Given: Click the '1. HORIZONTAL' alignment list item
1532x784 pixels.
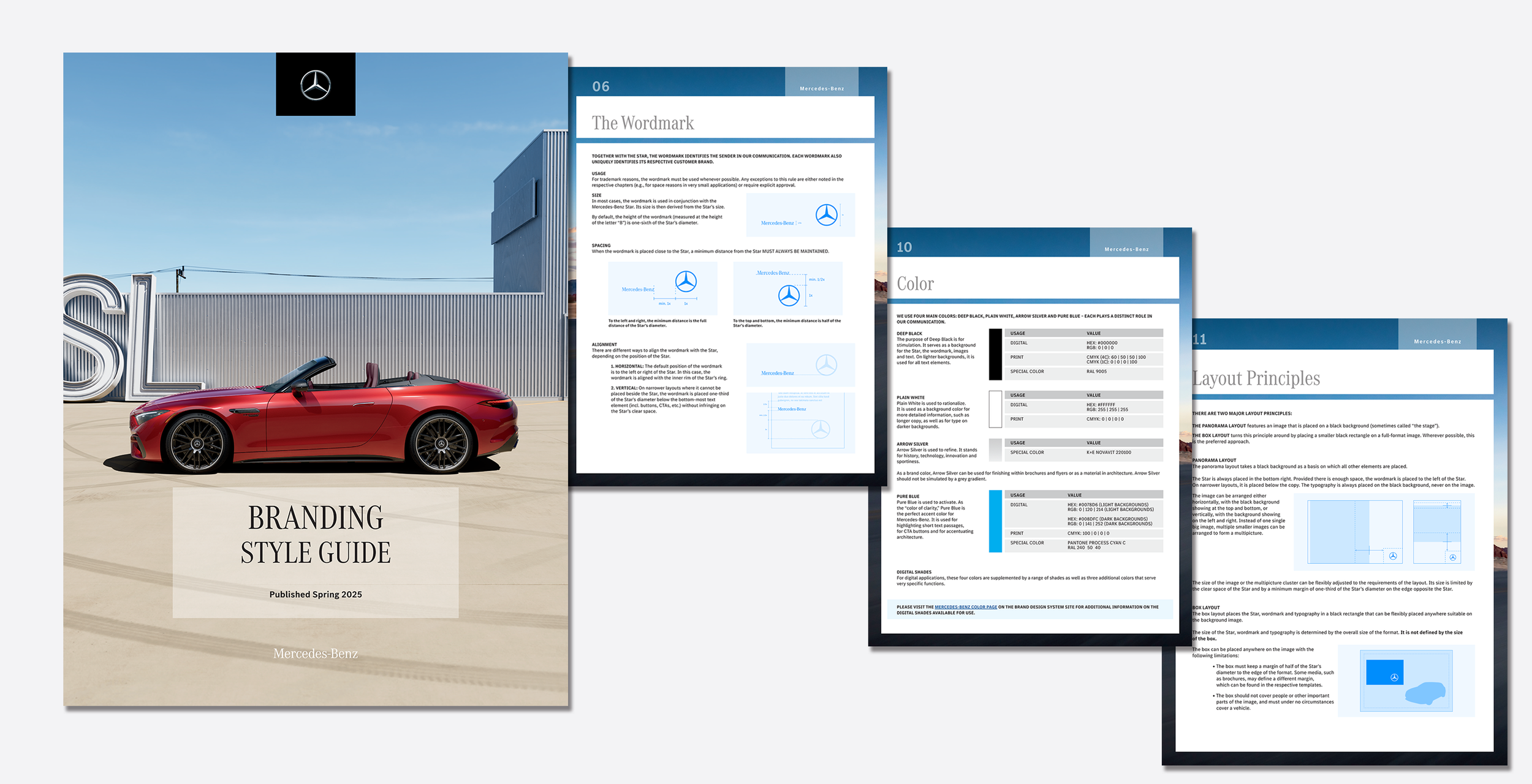Looking at the screenshot, I should pyautogui.click(x=669, y=372).
